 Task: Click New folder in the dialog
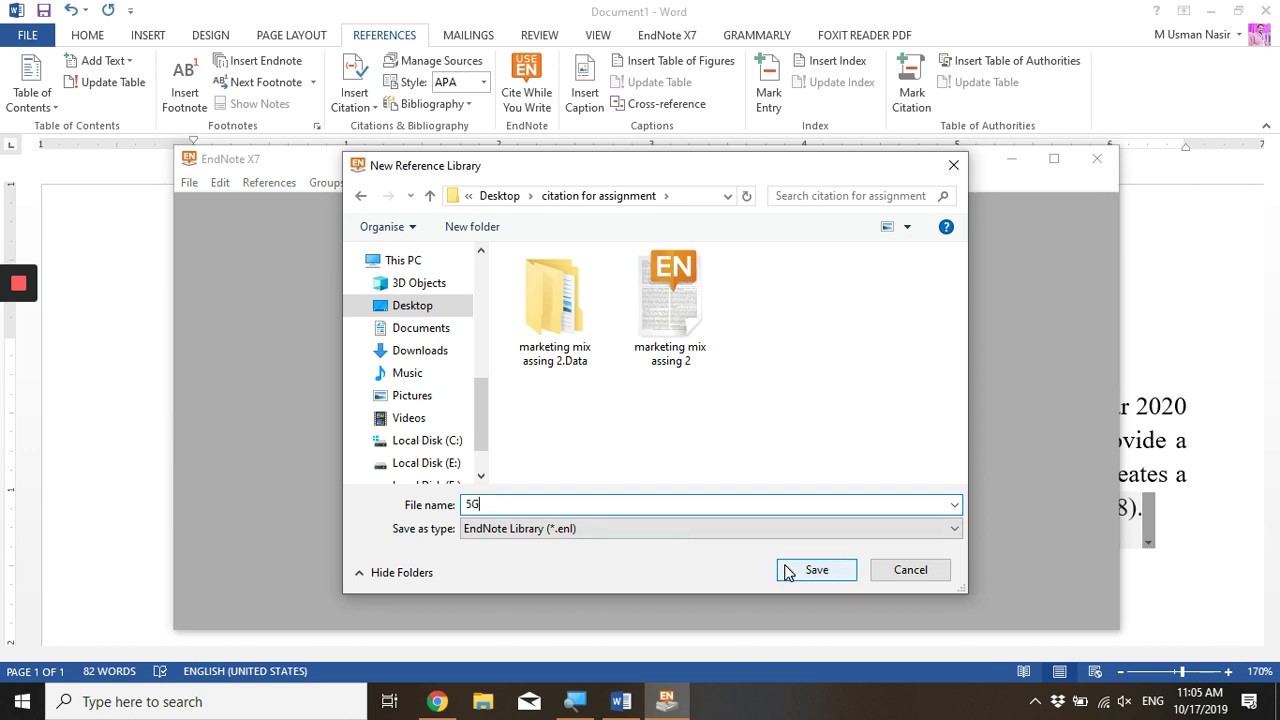click(472, 227)
